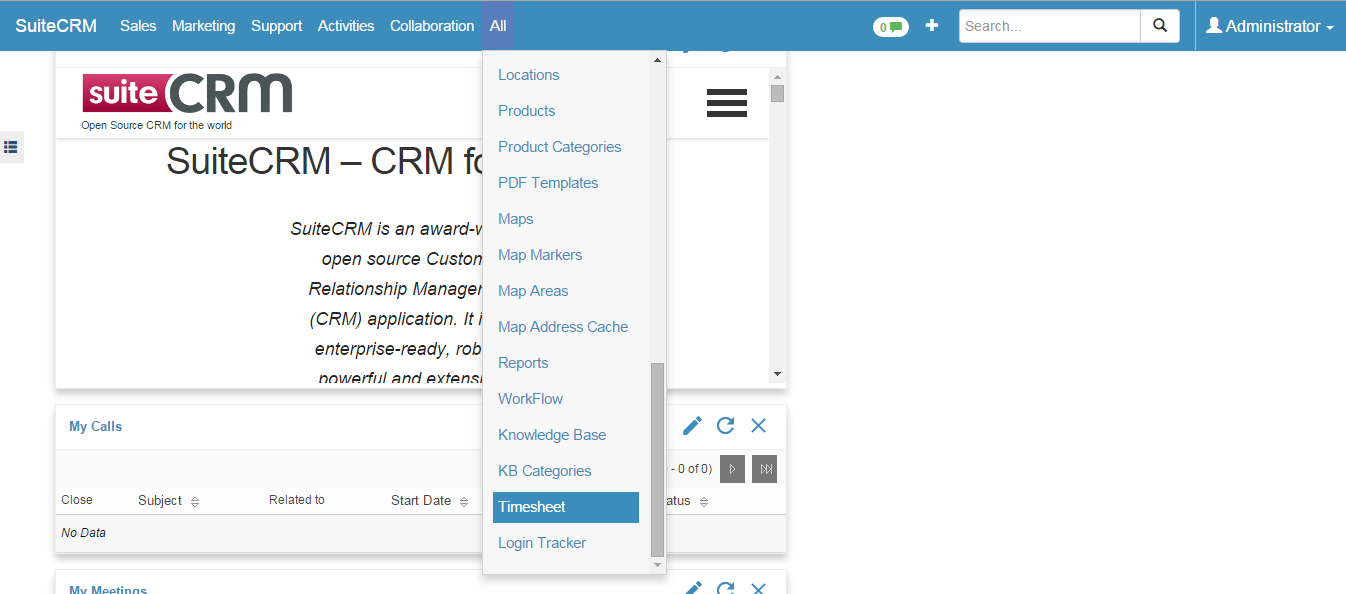
Task: Sort My Calls by Start Date
Action: pyautogui.click(x=430, y=501)
